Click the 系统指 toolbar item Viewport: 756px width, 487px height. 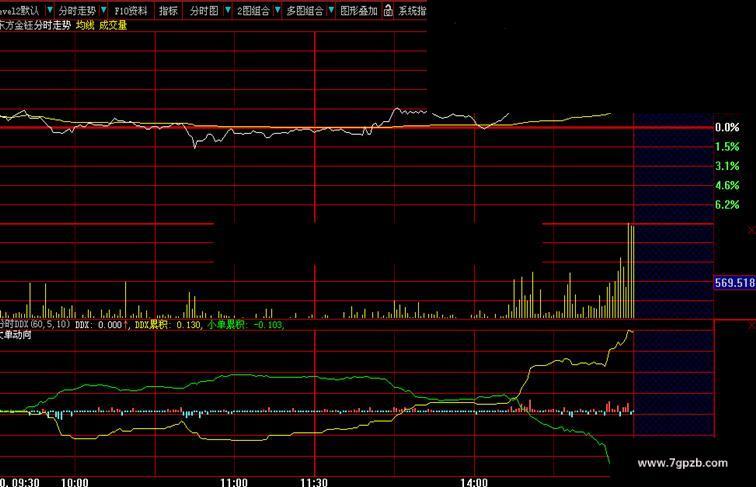click(x=412, y=11)
